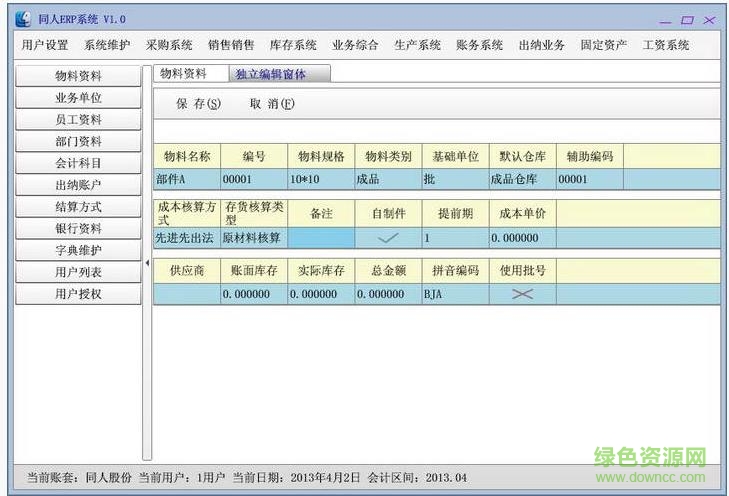Select 用户授权 in the left sidebar
729x496 pixels.
pyautogui.click(x=78, y=294)
